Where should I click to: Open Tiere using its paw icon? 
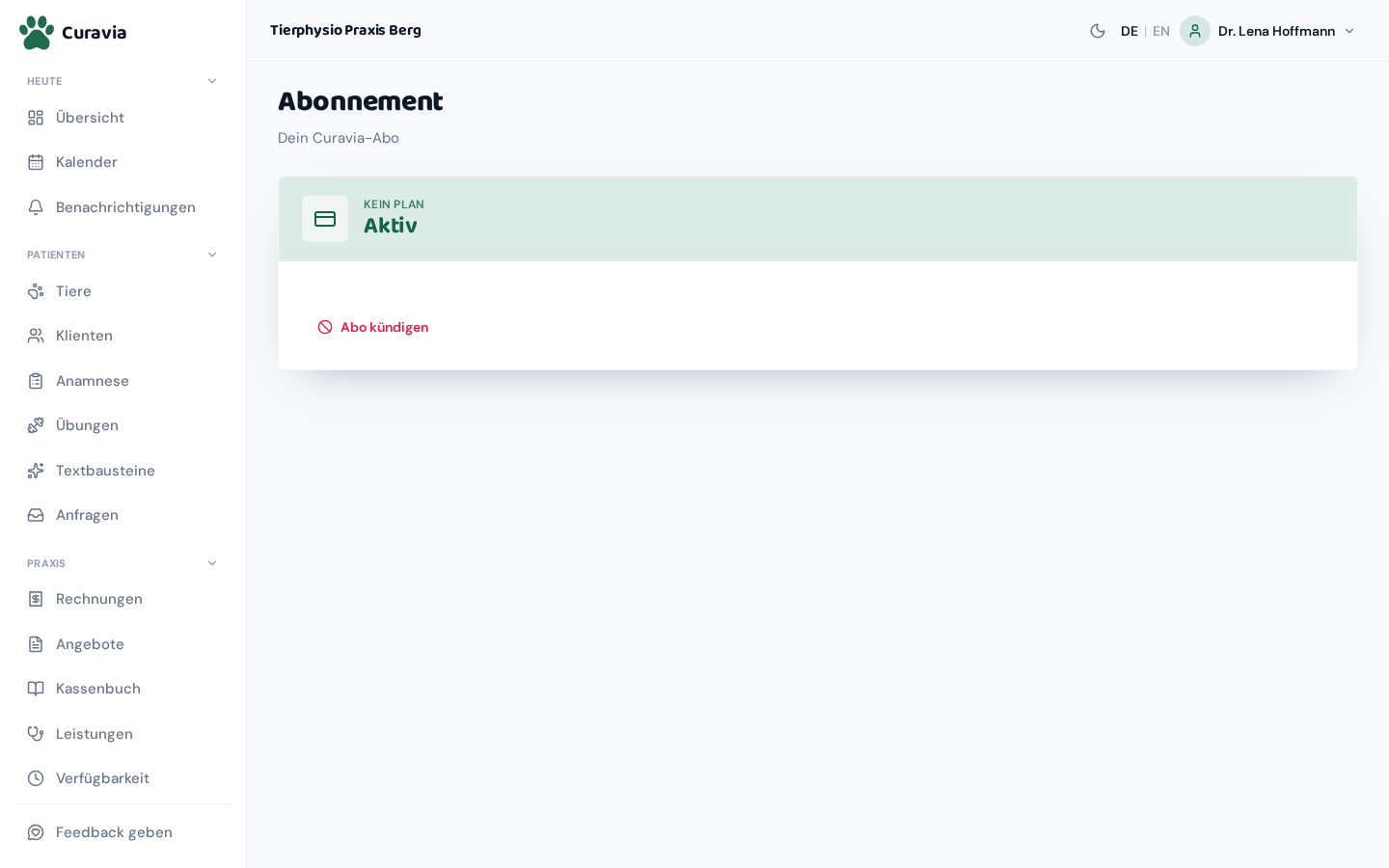click(x=36, y=291)
